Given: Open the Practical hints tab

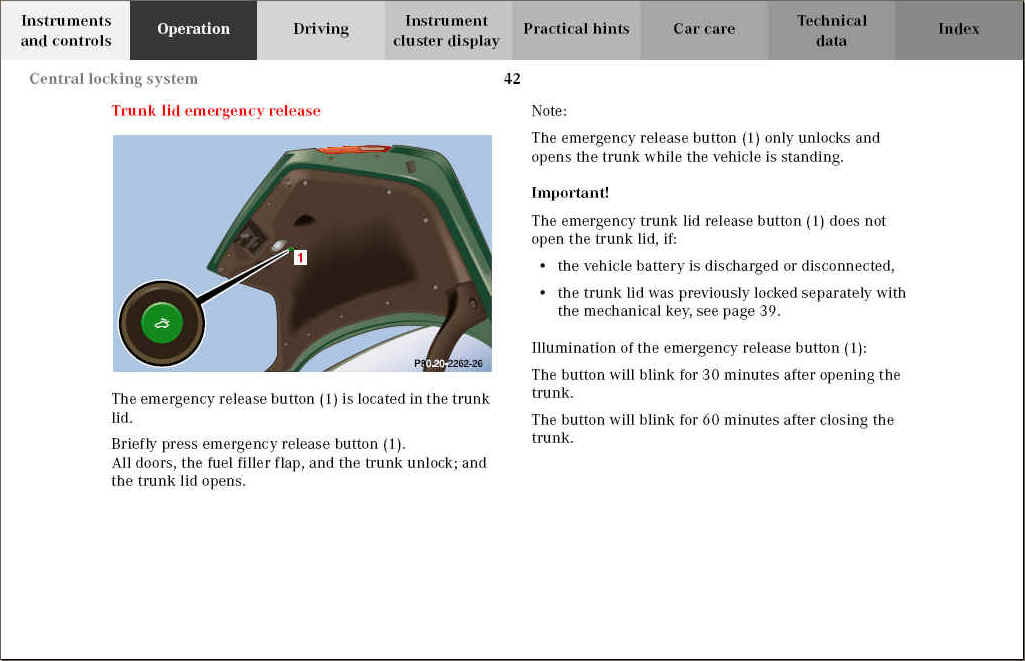Looking at the screenshot, I should [576, 29].
